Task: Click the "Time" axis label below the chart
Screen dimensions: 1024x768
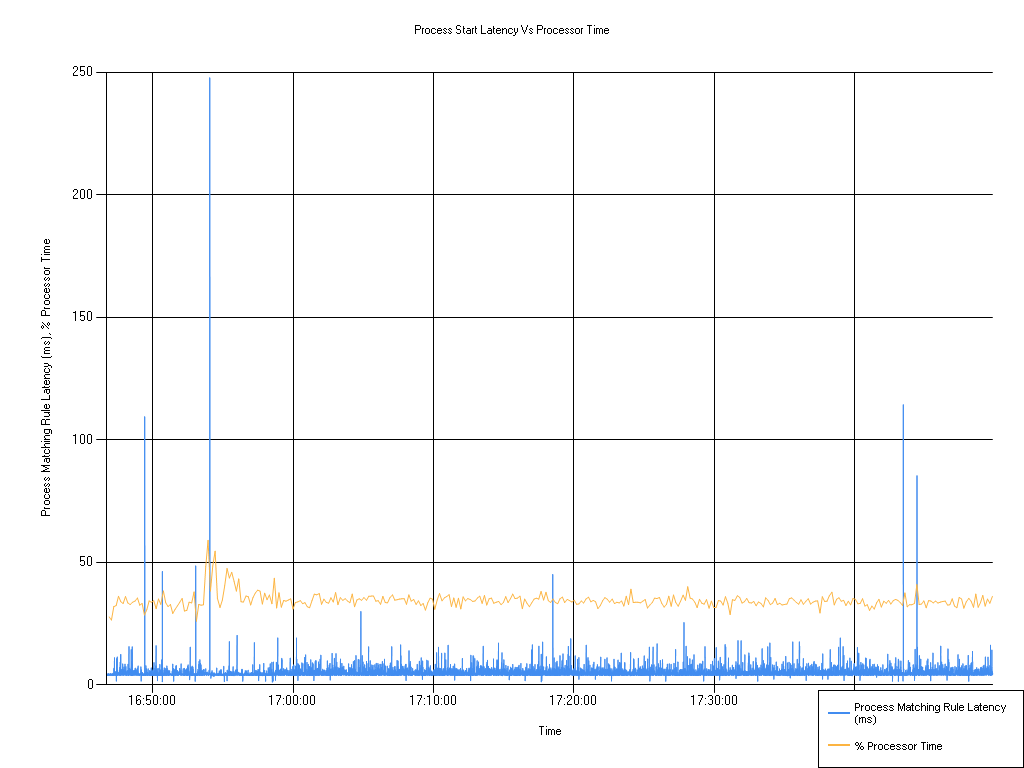Action: [x=548, y=731]
